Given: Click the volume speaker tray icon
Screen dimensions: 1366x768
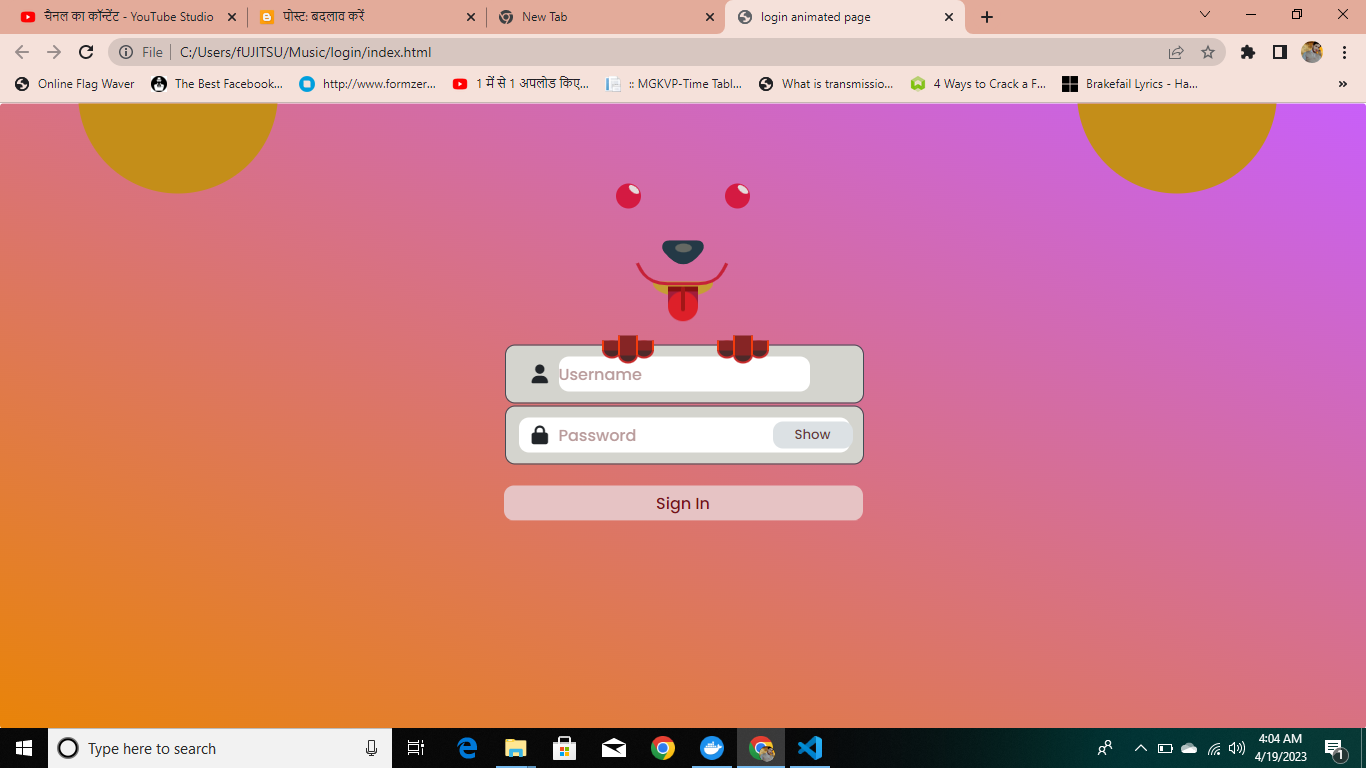Looking at the screenshot, I should (x=1237, y=748).
